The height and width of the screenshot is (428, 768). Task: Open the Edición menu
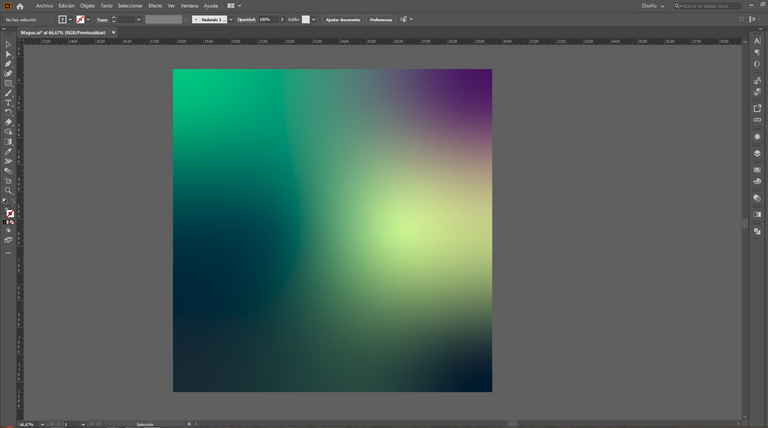pos(67,6)
